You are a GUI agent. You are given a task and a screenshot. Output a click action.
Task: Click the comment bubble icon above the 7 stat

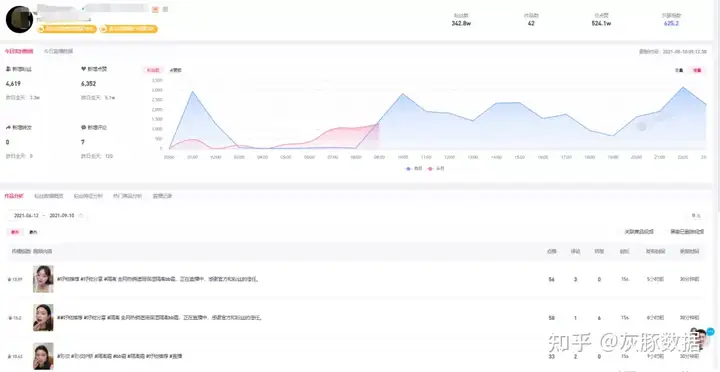pos(84,127)
